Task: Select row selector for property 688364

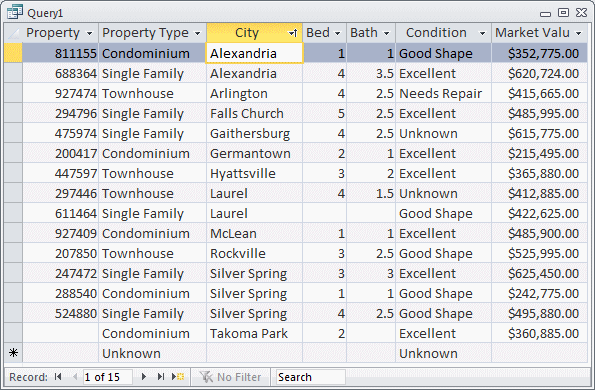Action: pos(13,73)
